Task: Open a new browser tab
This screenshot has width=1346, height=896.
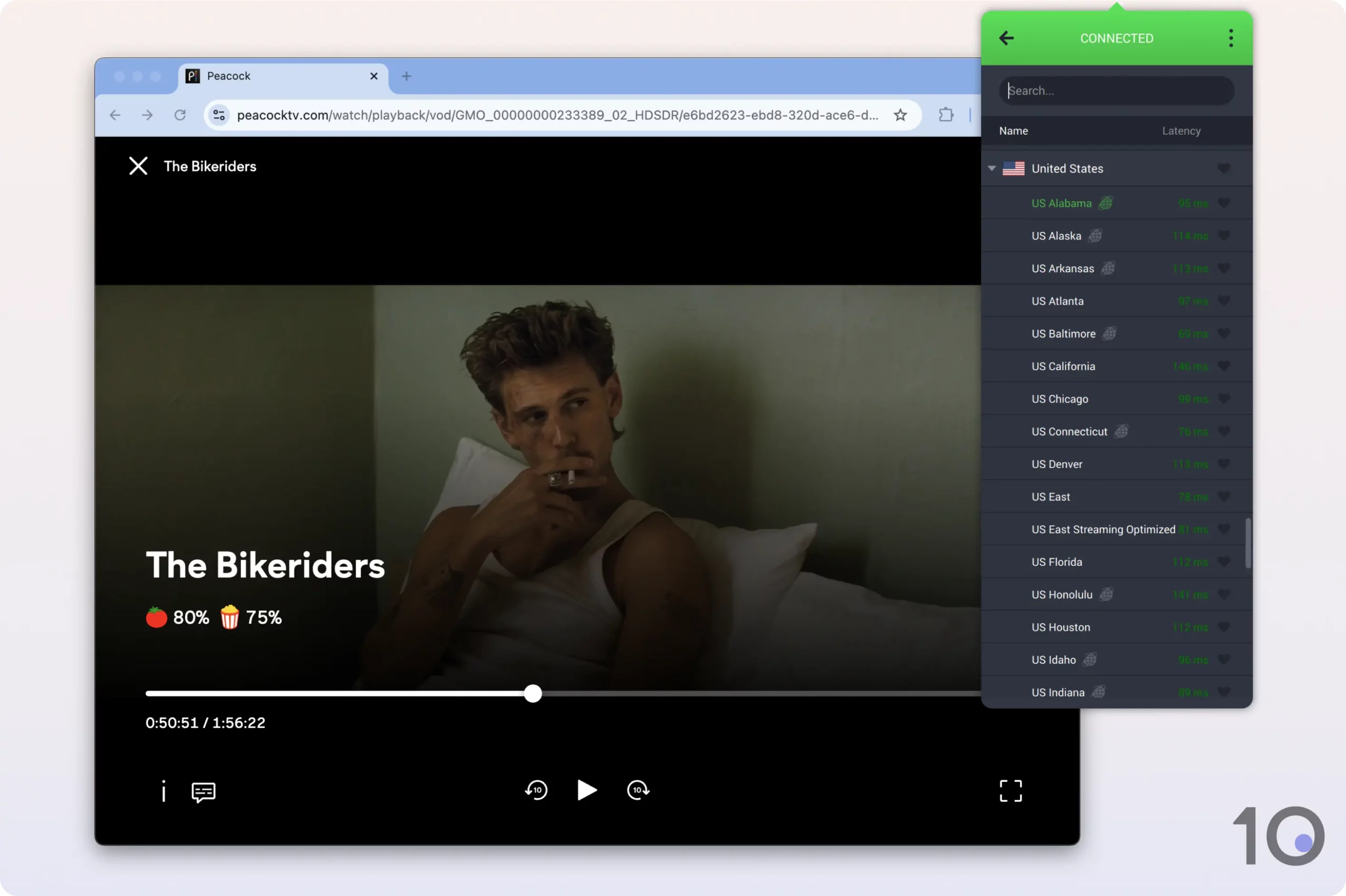Action: coord(406,76)
